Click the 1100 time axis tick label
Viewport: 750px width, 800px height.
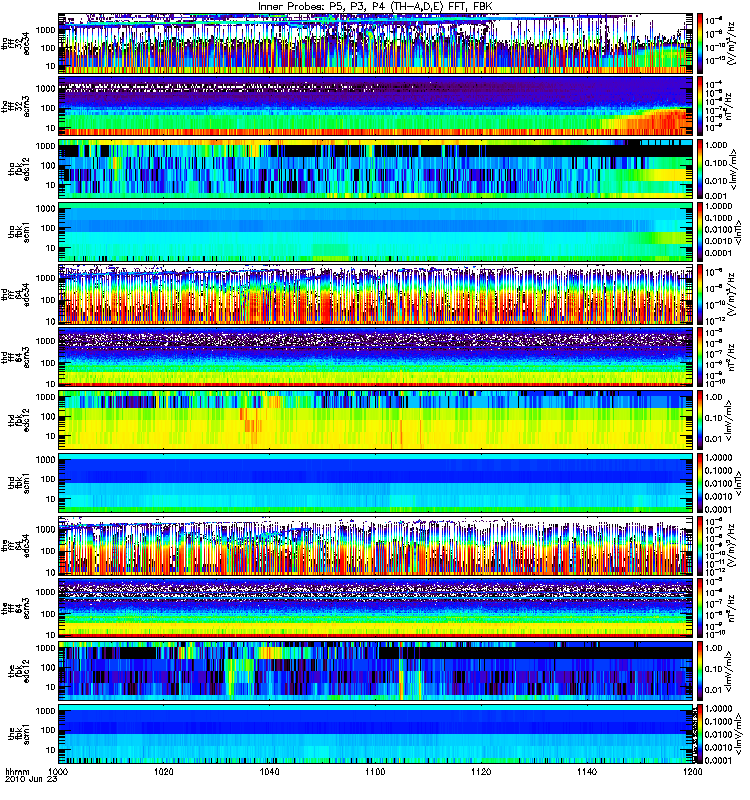coord(375,771)
